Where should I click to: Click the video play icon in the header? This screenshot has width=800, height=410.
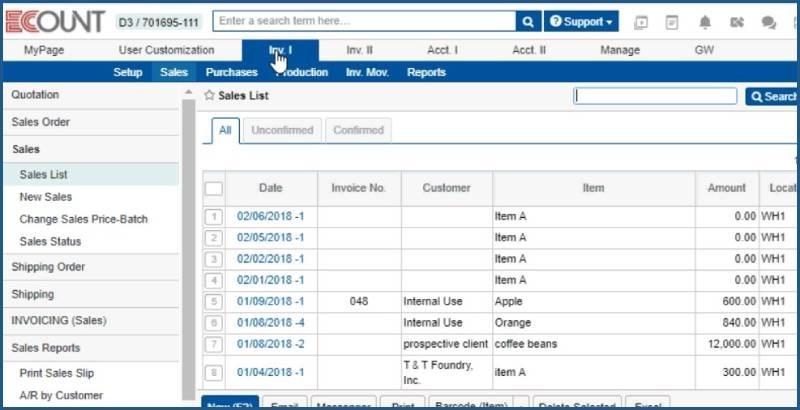(641, 22)
